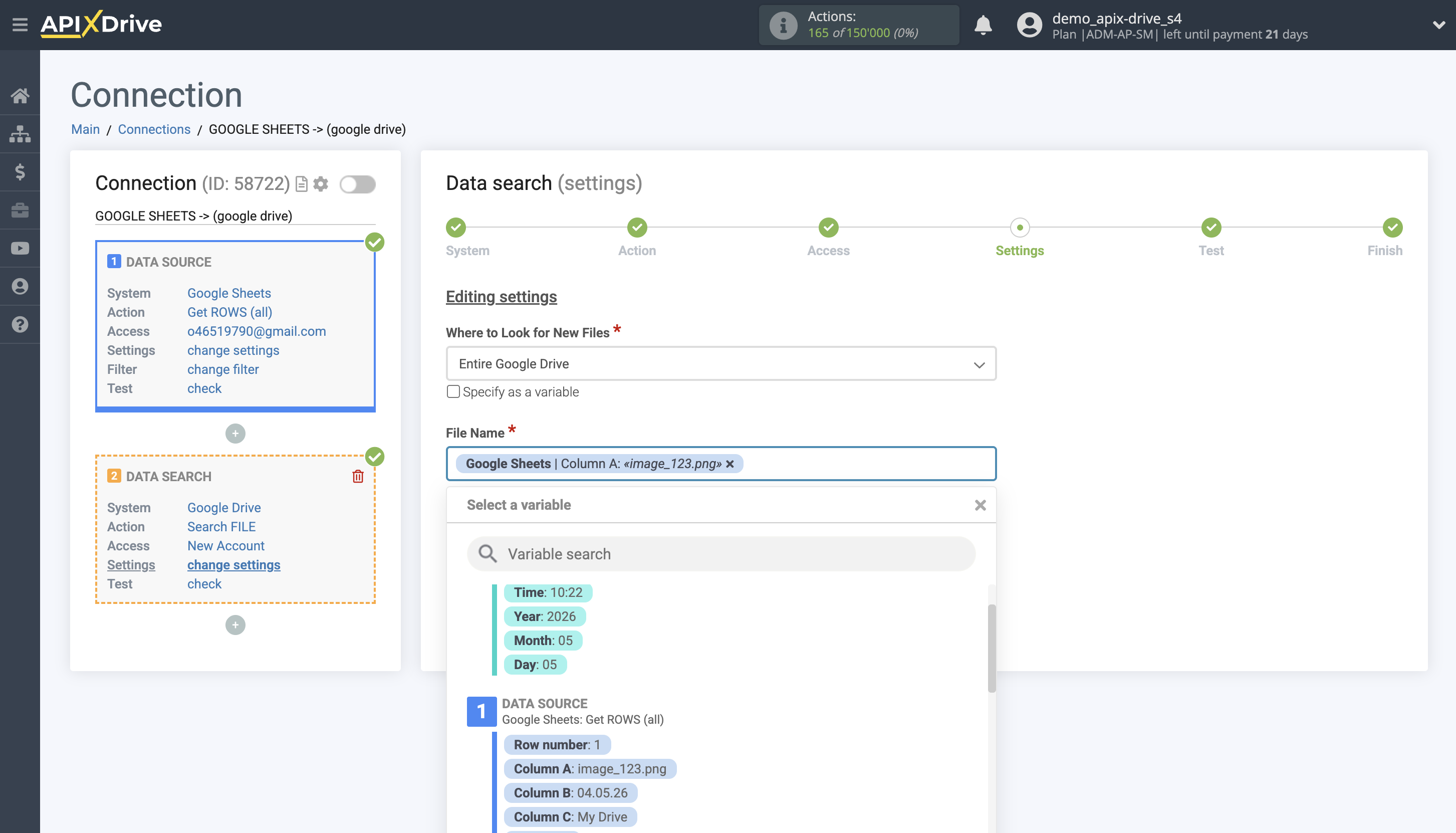Click Data Source change settings link
1456x833 pixels.
233,350
